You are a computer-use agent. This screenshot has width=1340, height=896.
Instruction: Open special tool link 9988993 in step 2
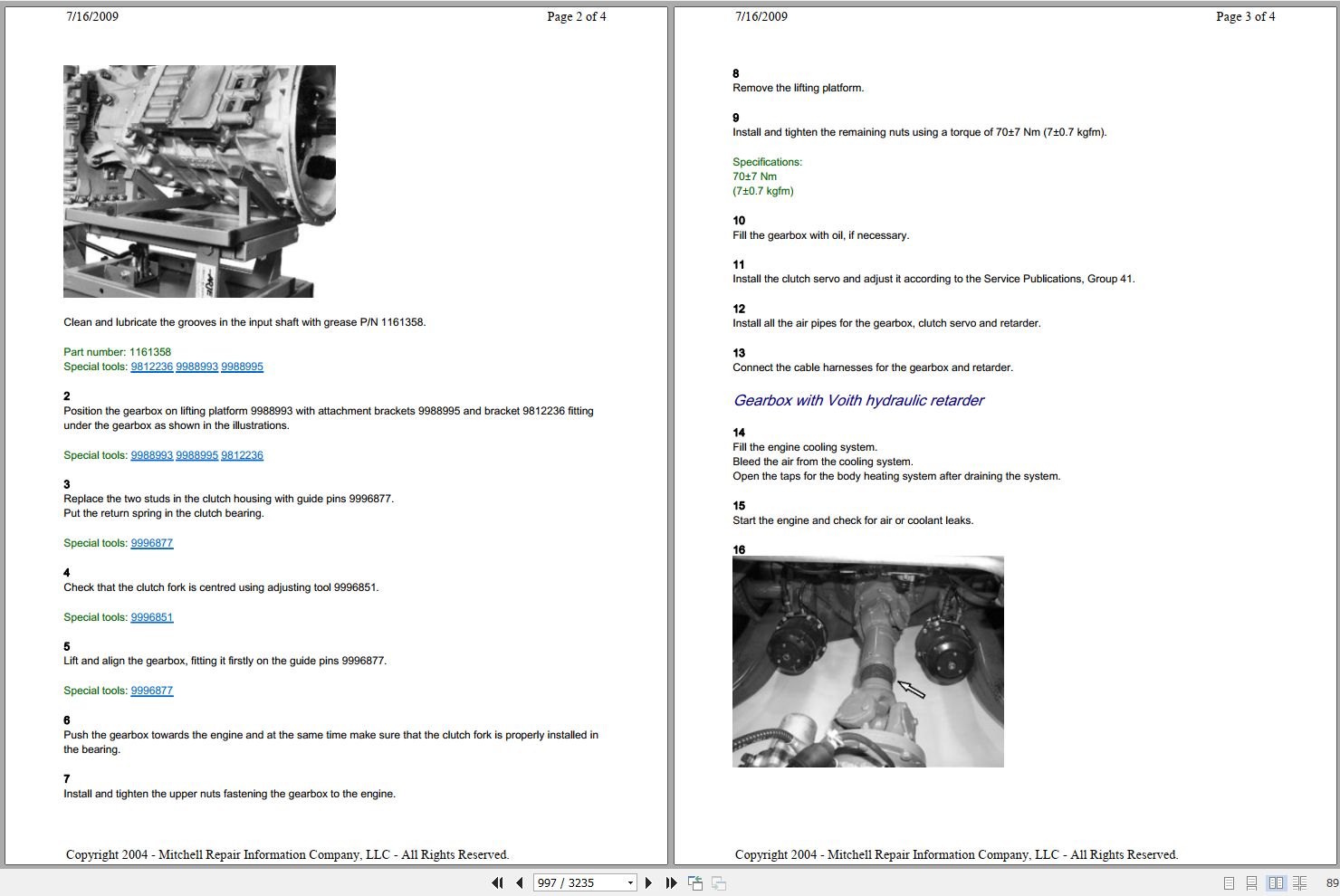[151, 455]
